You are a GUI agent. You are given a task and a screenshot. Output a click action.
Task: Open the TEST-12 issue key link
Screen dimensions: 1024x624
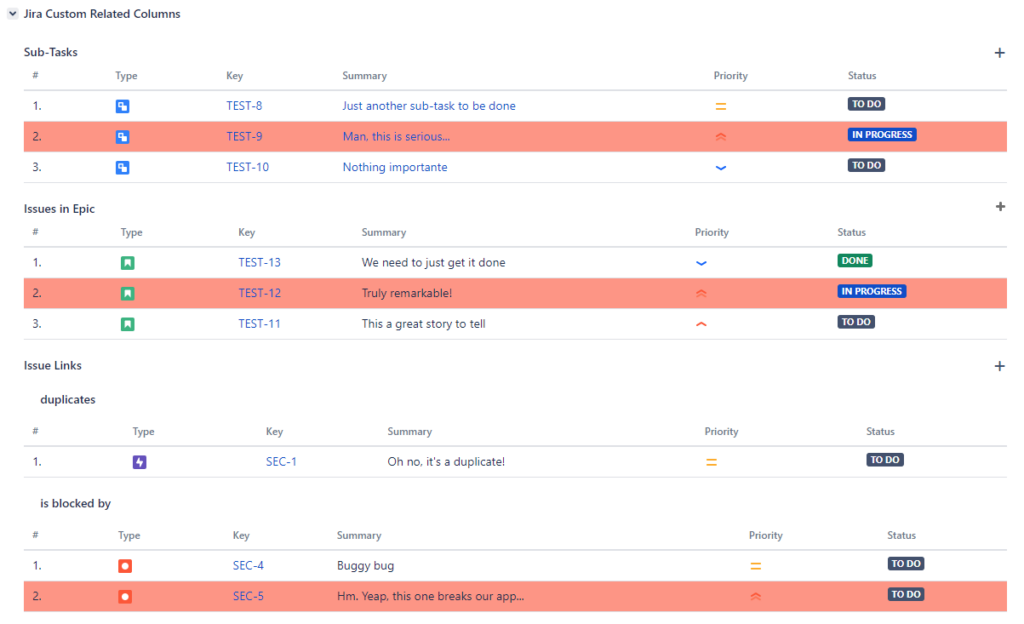point(259,293)
